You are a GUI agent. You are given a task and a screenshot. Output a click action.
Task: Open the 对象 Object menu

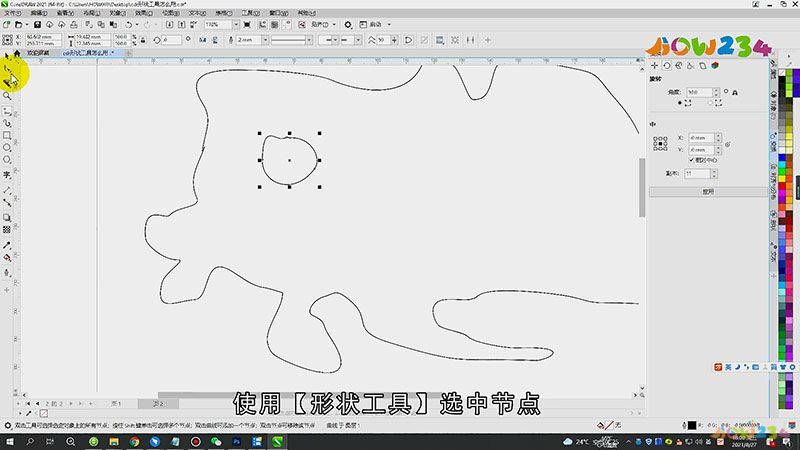click(117, 13)
